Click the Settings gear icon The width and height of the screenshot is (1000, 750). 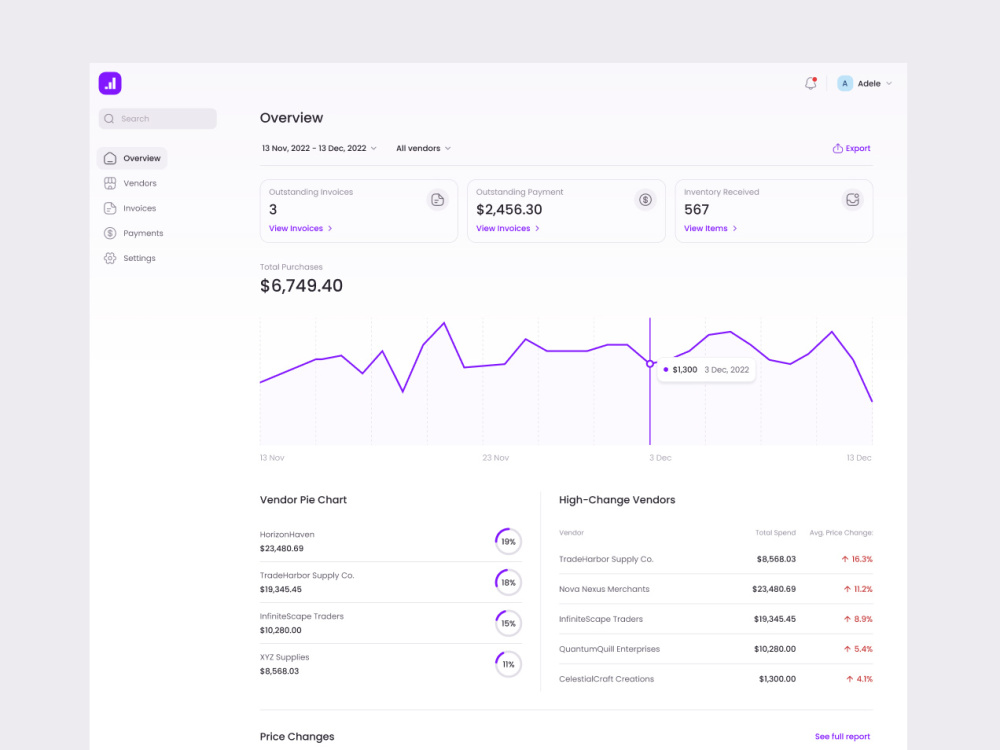(110, 258)
